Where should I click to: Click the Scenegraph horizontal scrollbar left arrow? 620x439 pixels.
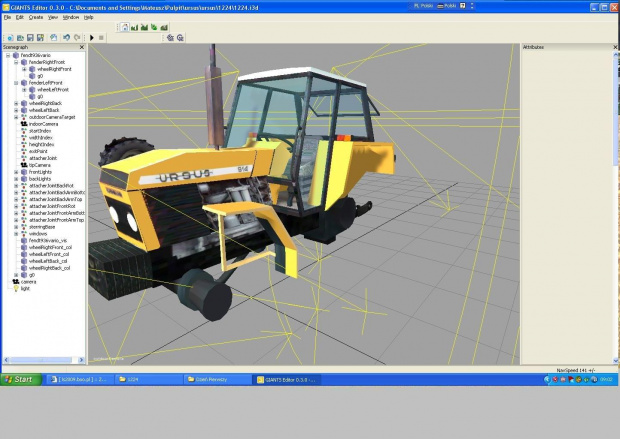6,360
